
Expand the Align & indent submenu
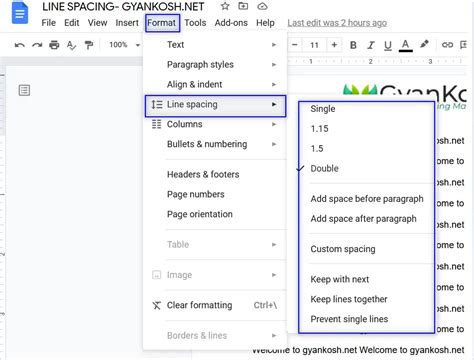click(215, 84)
